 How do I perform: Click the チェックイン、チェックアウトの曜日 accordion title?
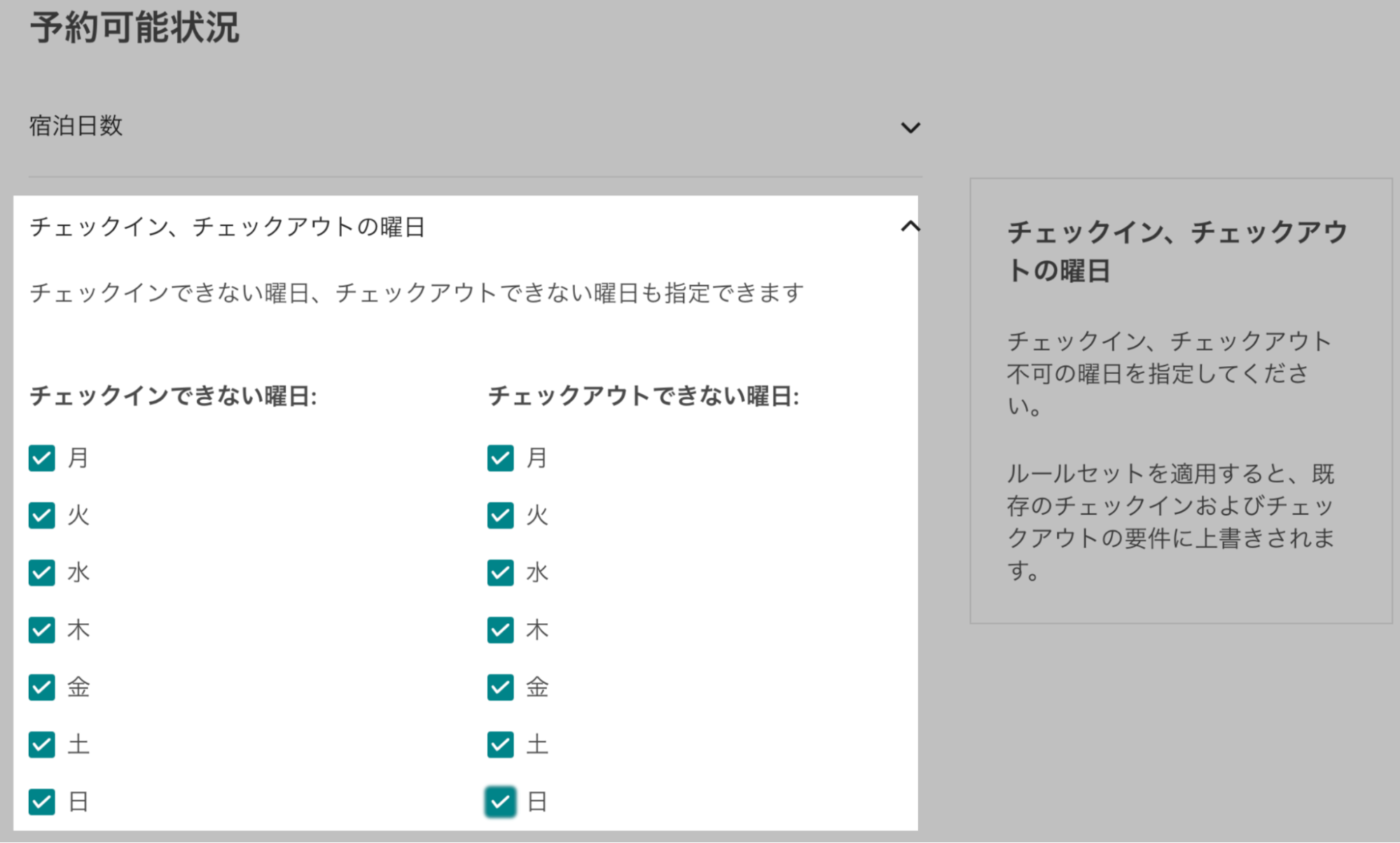(227, 227)
